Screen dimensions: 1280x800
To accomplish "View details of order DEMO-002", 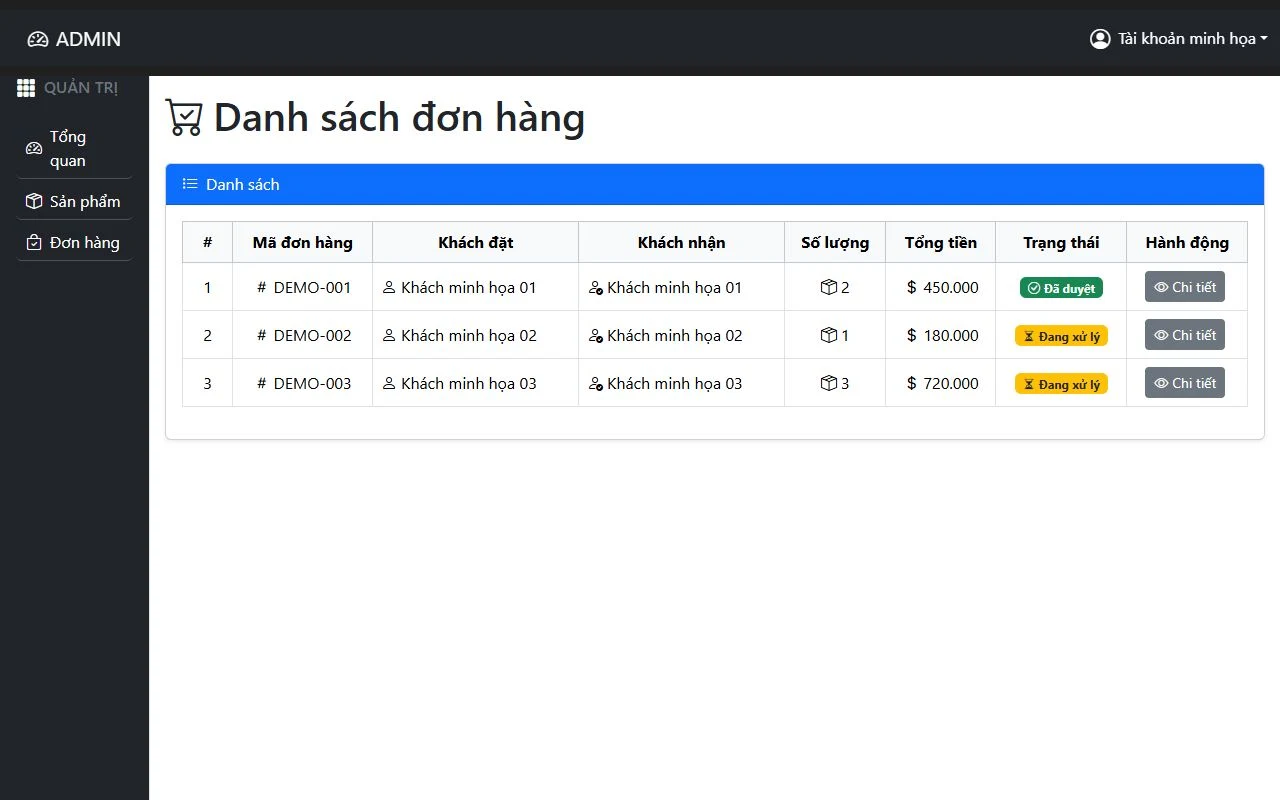I will click(x=1185, y=335).
